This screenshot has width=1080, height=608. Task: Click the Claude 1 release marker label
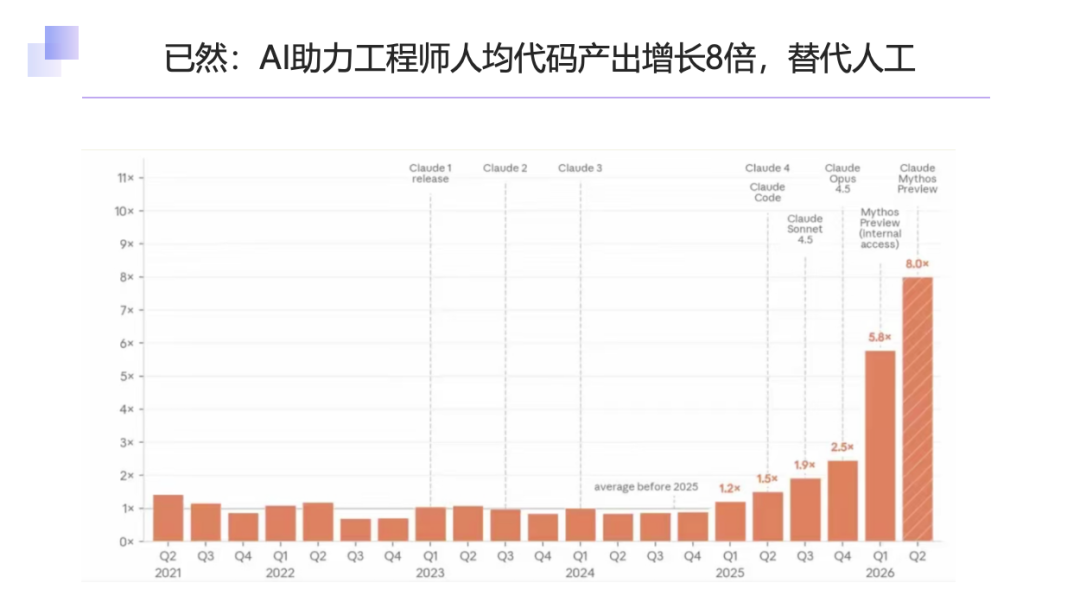tap(430, 173)
